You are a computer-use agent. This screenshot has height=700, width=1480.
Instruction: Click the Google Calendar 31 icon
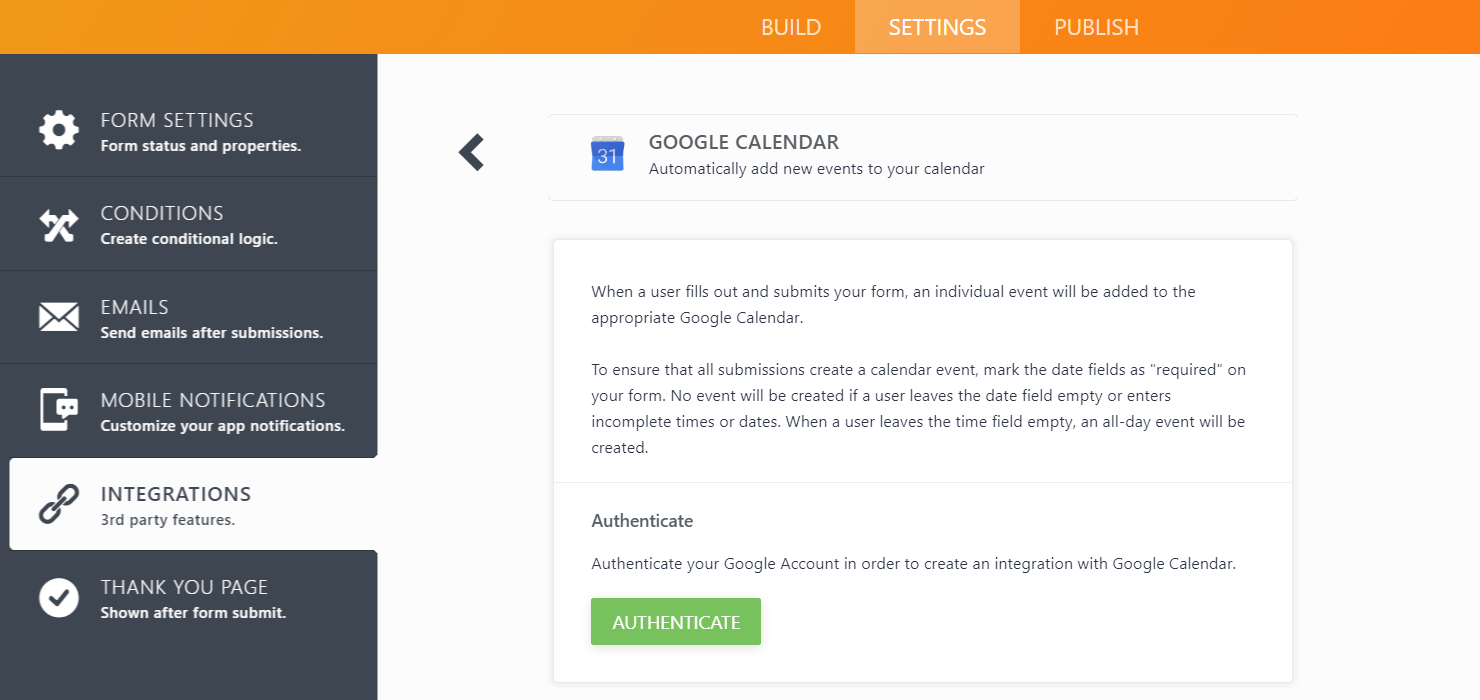pyautogui.click(x=607, y=154)
